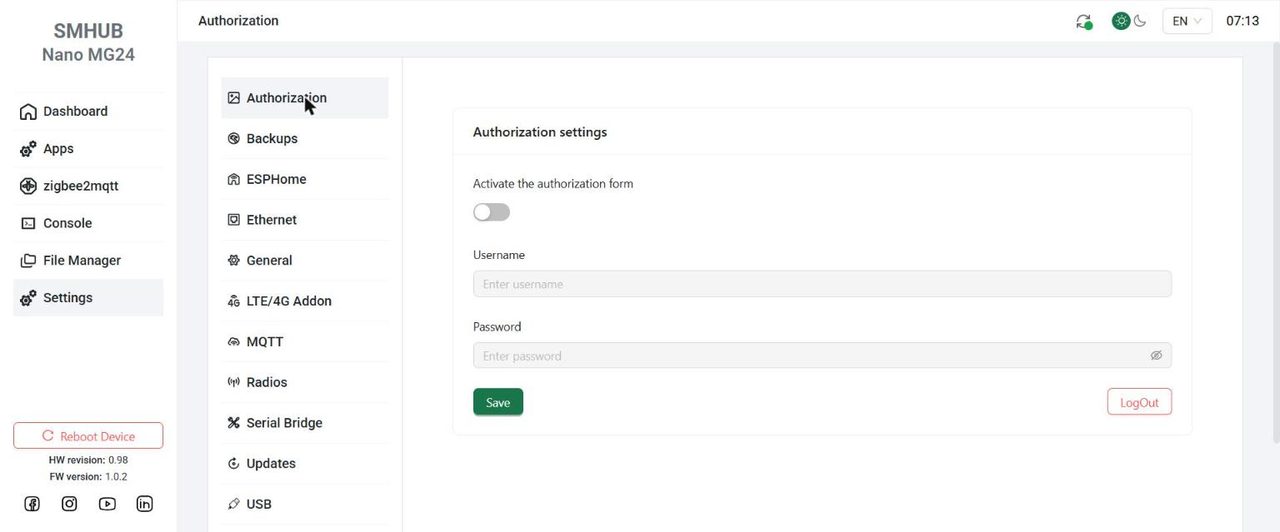1280x532 pixels.
Task: Open the MQTT settings tab
Action: coord(305,342)
